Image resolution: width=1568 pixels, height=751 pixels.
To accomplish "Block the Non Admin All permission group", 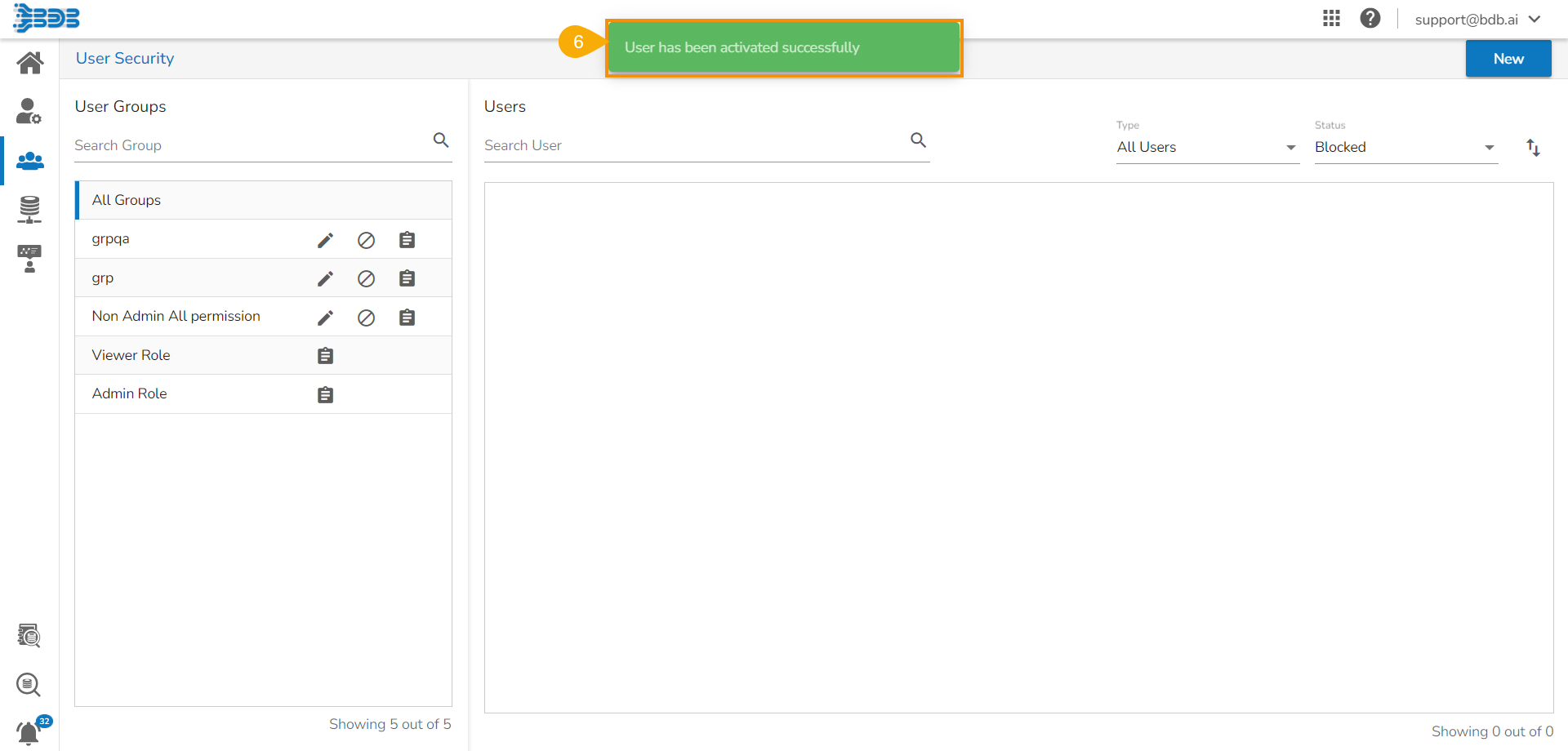I will pyautogui.click(x=366, y=318).
